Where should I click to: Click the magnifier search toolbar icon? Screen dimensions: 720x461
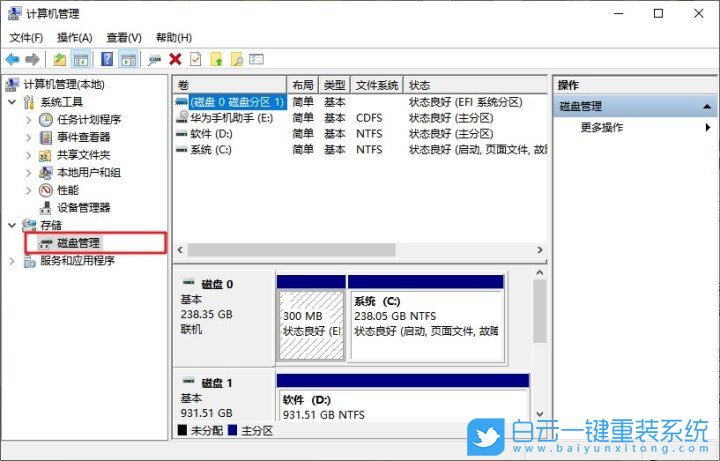(237, 59)
